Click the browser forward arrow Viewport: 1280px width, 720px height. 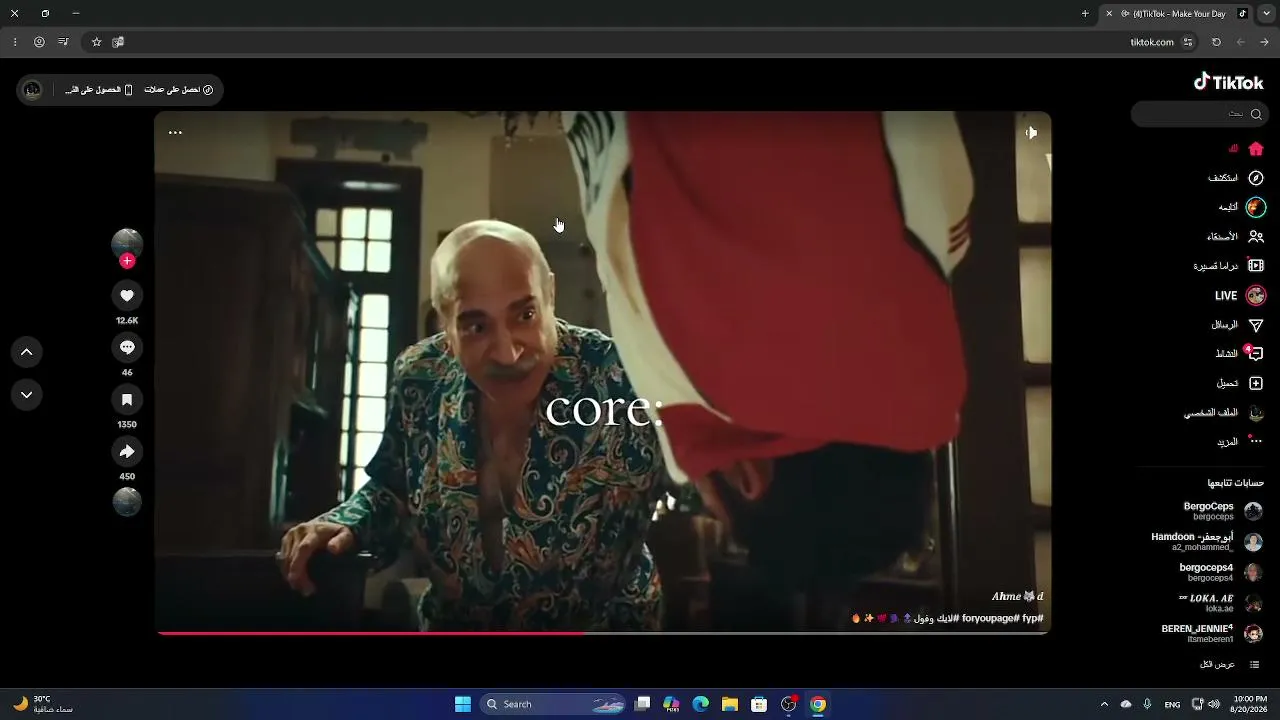[x=1265, y=42]
